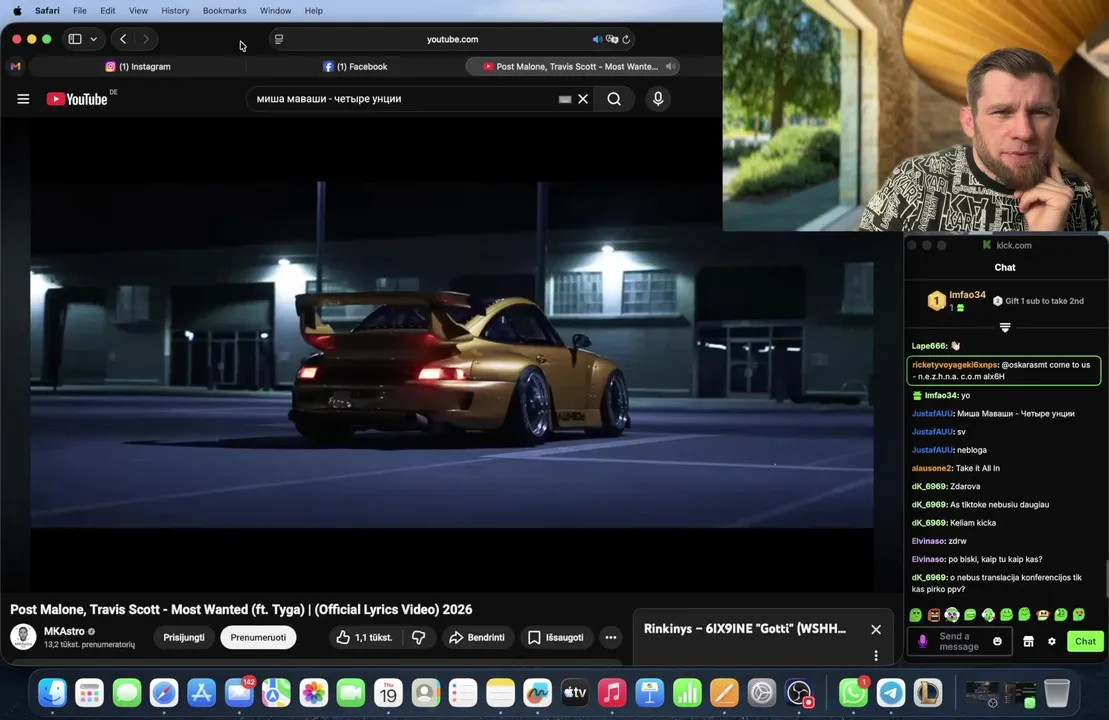Open MKAstro channel avatar

[x=23, y=637]
